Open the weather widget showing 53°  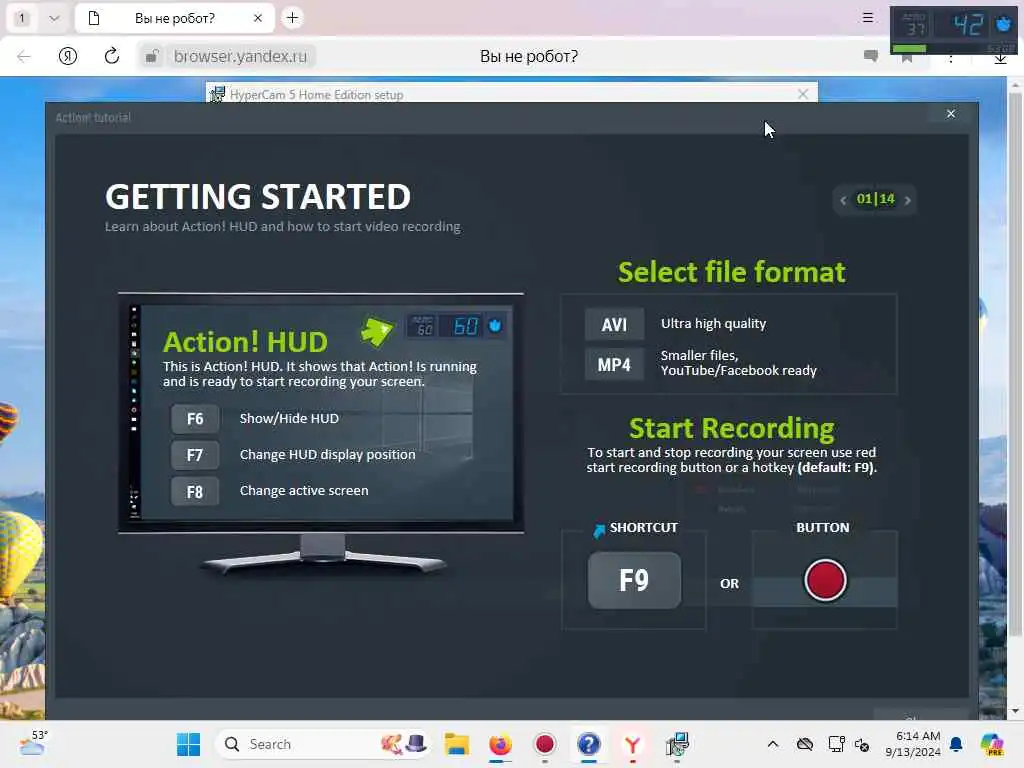(x=33, y=743)
